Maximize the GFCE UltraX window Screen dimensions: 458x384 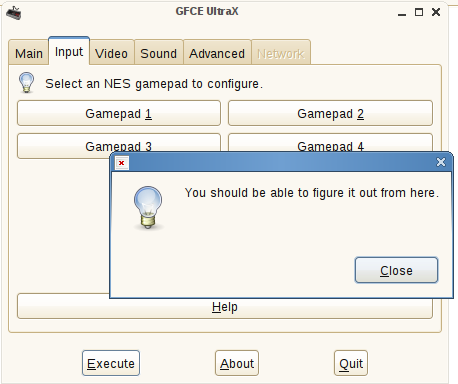tap(419, 12)
